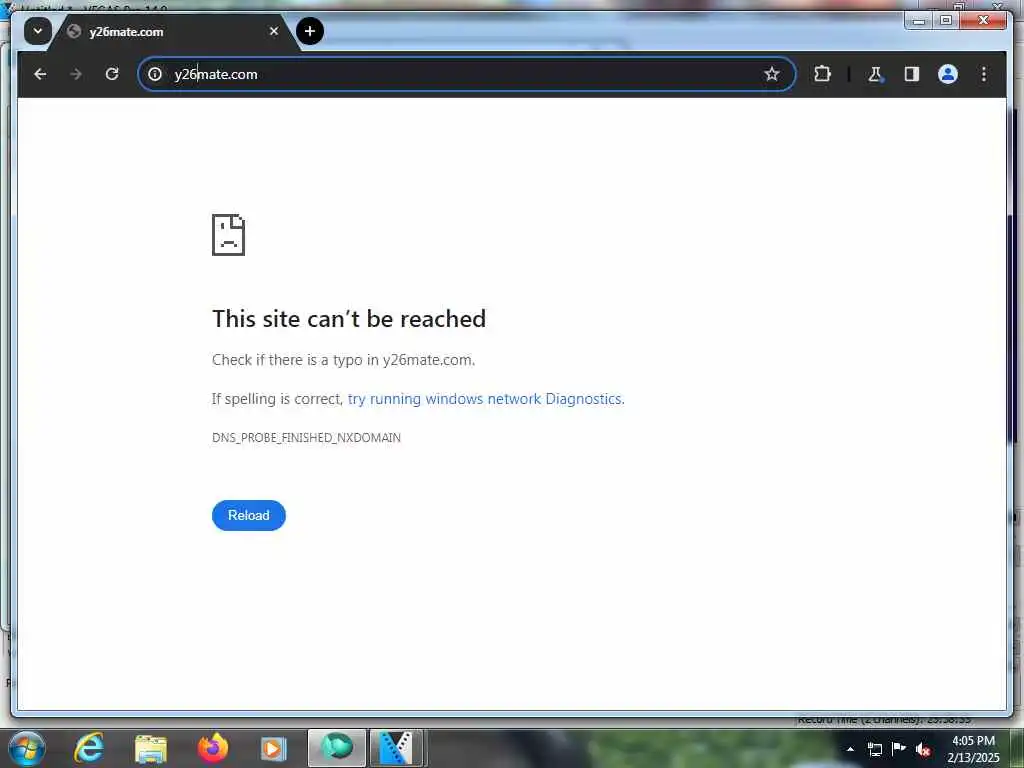The height and width of the screenshot is (768, 1024).
Task: Open the Windows Start button
Action: [x=27, y=748]
